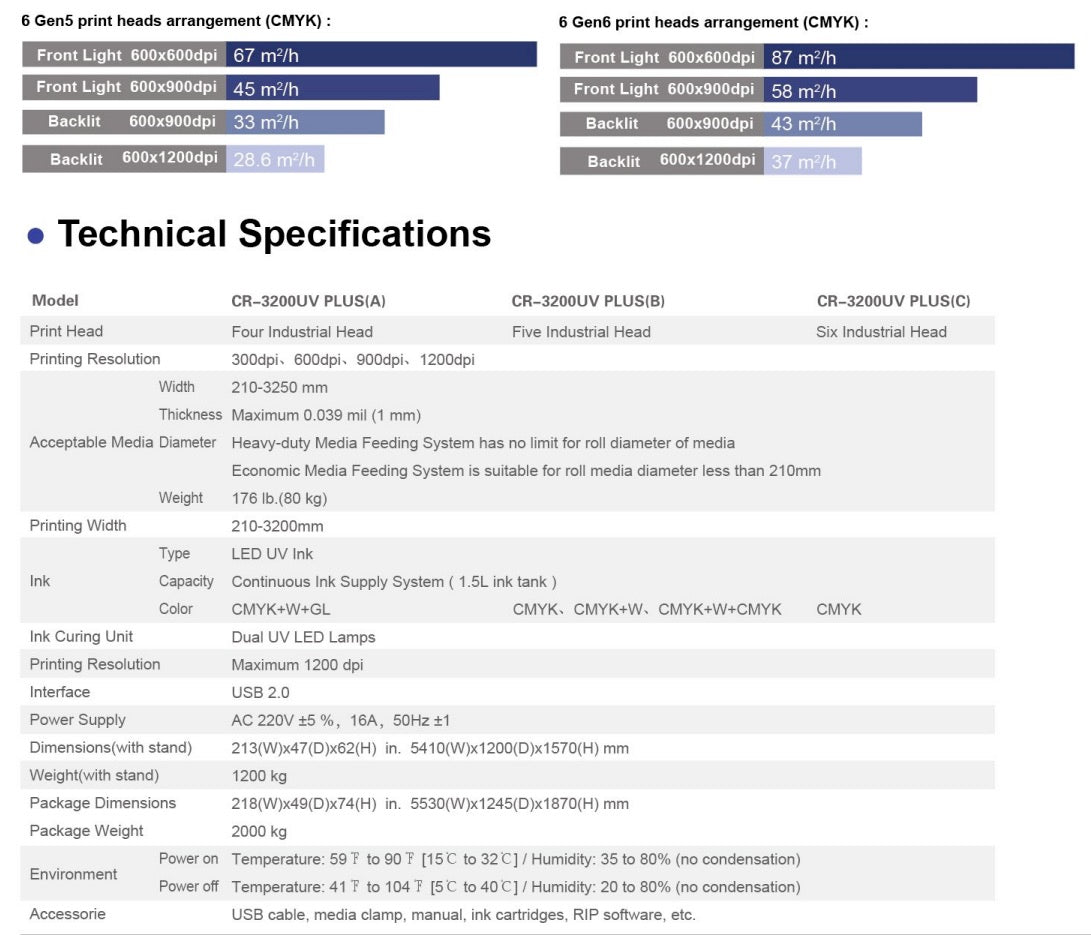Click the blue bullet beside Technical Specifications
The width and height of the screenshot is (1091, 935).
[x=36, y=236]
